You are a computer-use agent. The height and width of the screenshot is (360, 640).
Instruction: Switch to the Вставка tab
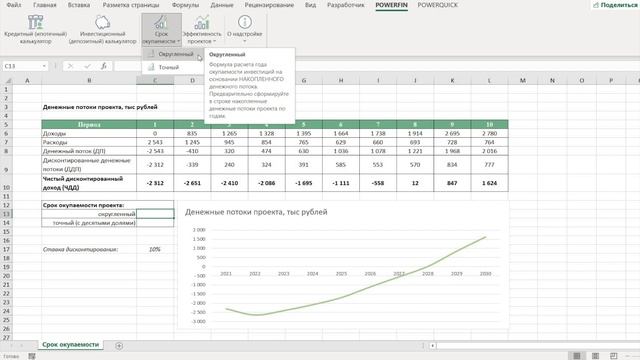pyautogui.click(x=79, y=5)
